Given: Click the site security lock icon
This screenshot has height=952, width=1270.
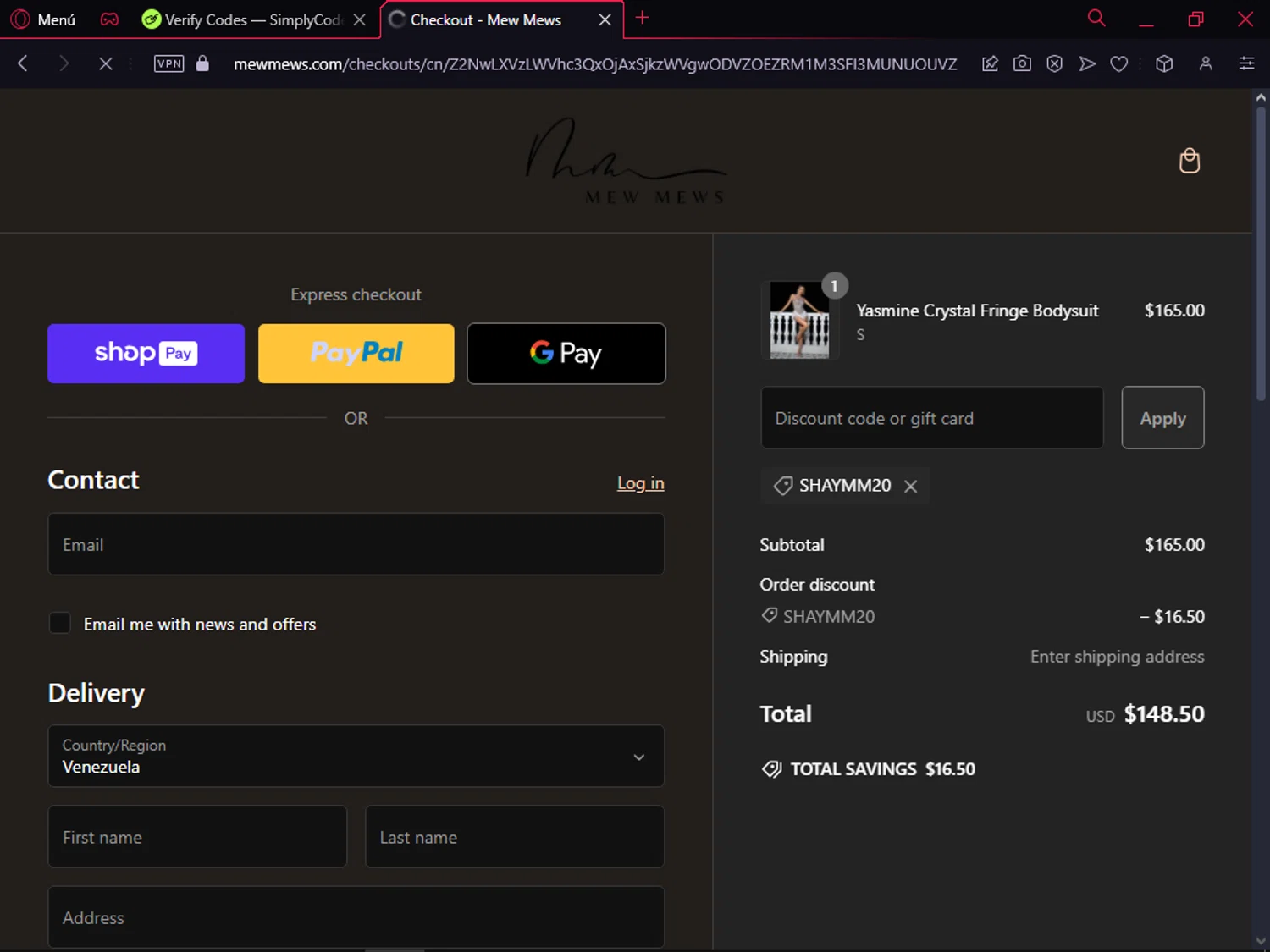Looking at the screenshot, I should [x=202, y=63].
